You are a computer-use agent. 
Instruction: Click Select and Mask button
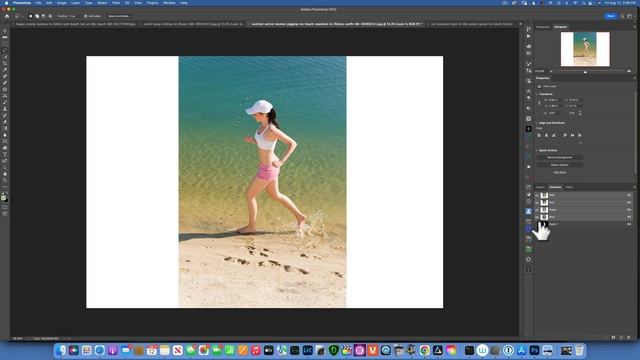[x=119, y=16]
